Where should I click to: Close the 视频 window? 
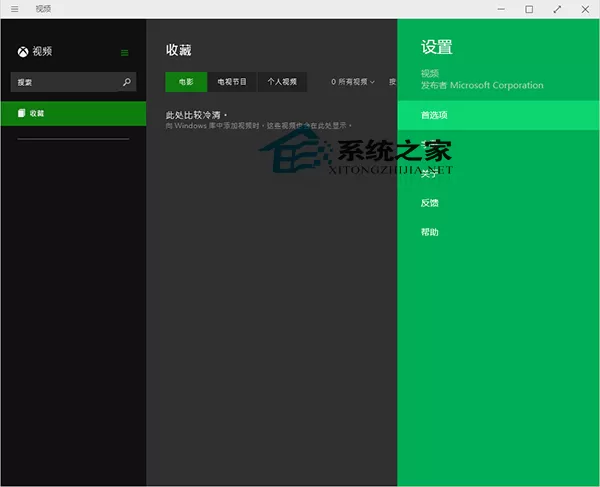[x=585, y=9]
